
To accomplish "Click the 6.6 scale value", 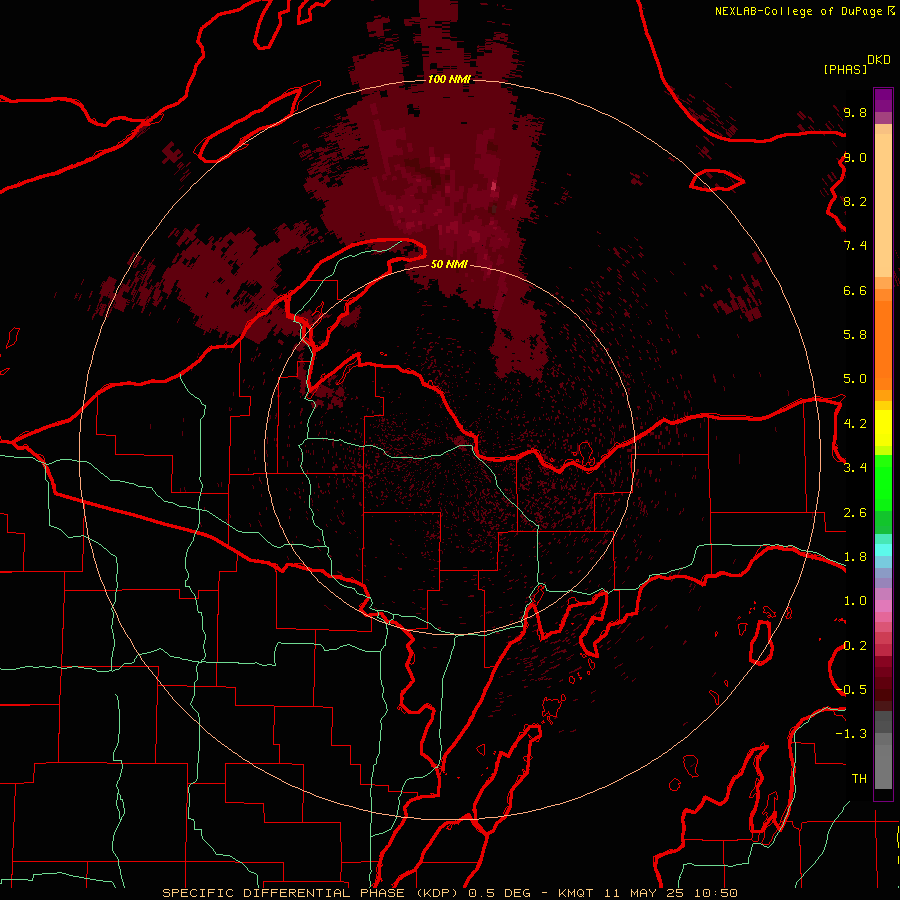I will click(855, 290).
